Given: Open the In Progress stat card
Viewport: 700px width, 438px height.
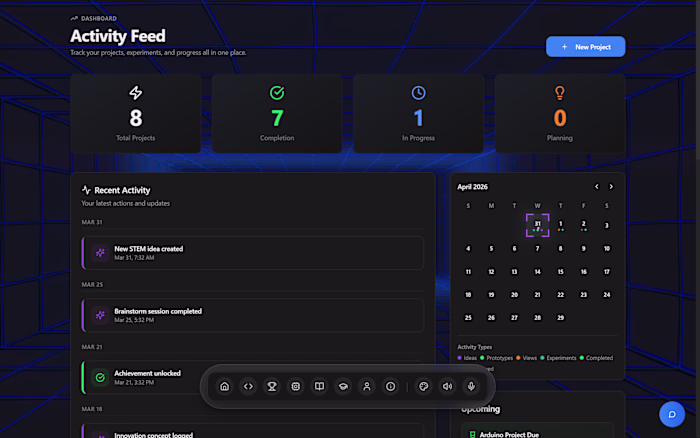Looking at the screenshot, I should point(418,114).
